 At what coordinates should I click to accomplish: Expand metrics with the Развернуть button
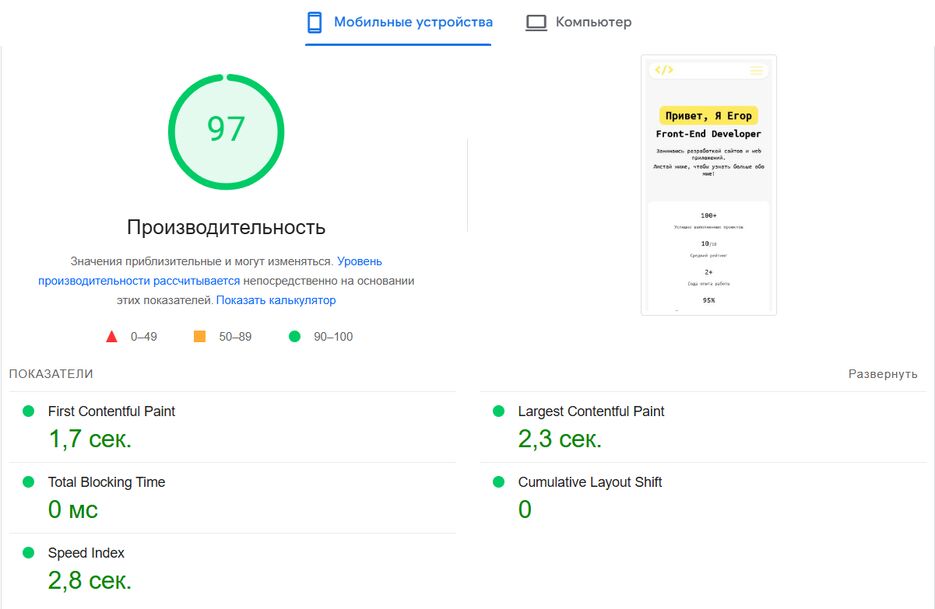882,374
